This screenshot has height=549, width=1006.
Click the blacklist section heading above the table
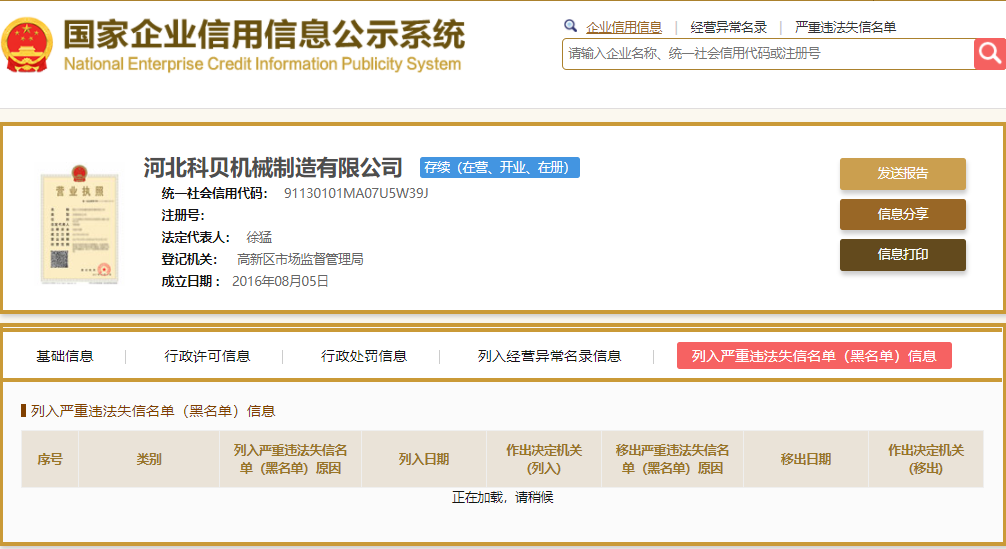153,411
